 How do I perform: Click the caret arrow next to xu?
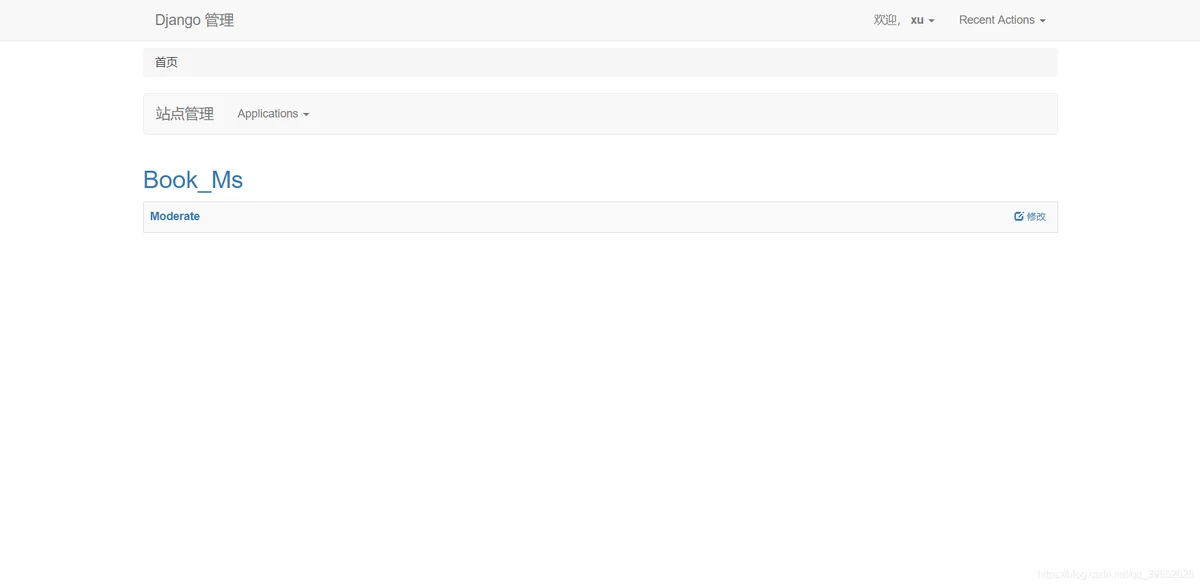(932, 21)
